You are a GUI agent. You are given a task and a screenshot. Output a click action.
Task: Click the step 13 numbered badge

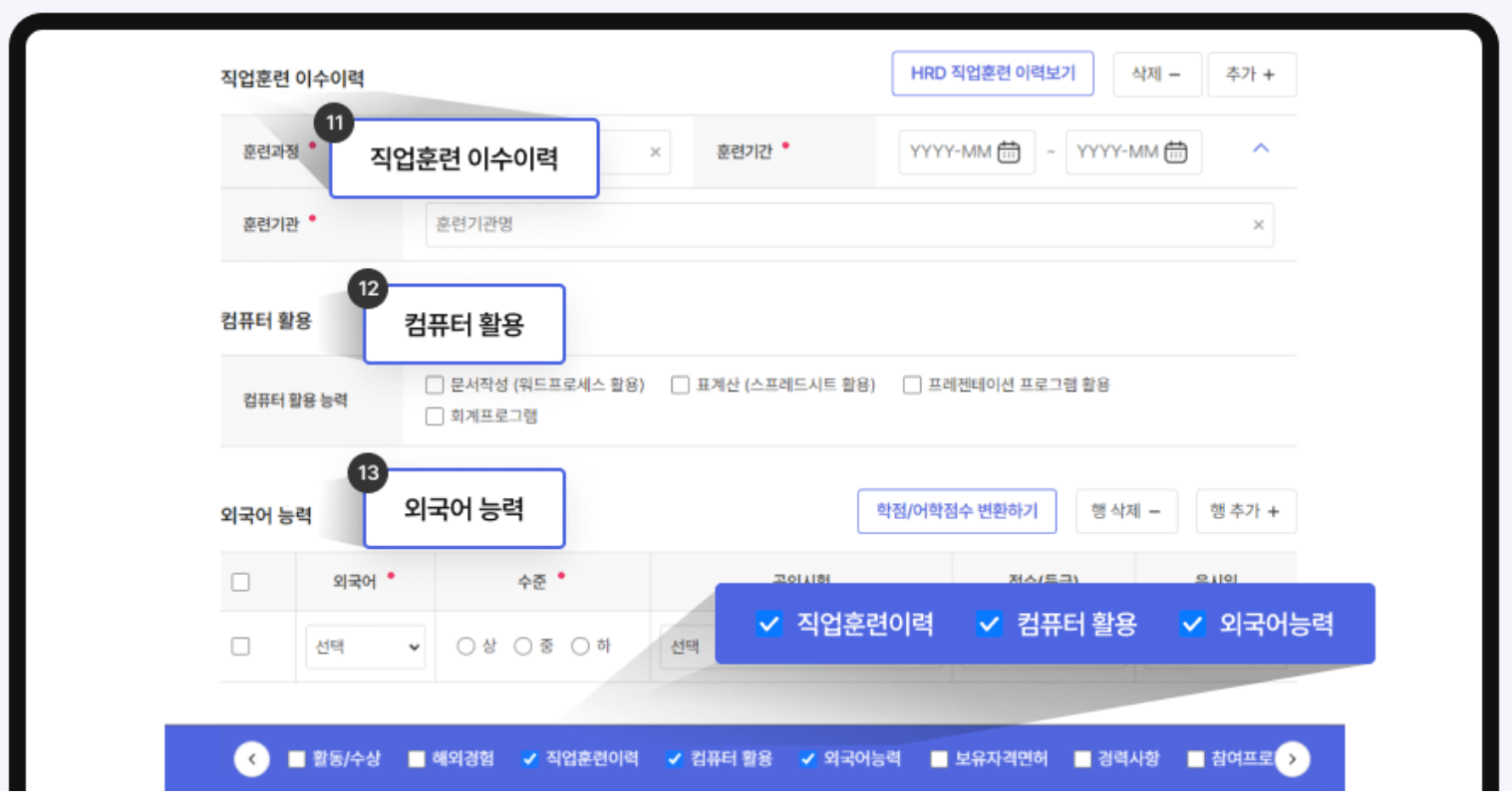pyautogui.click(x=367, y=472)
